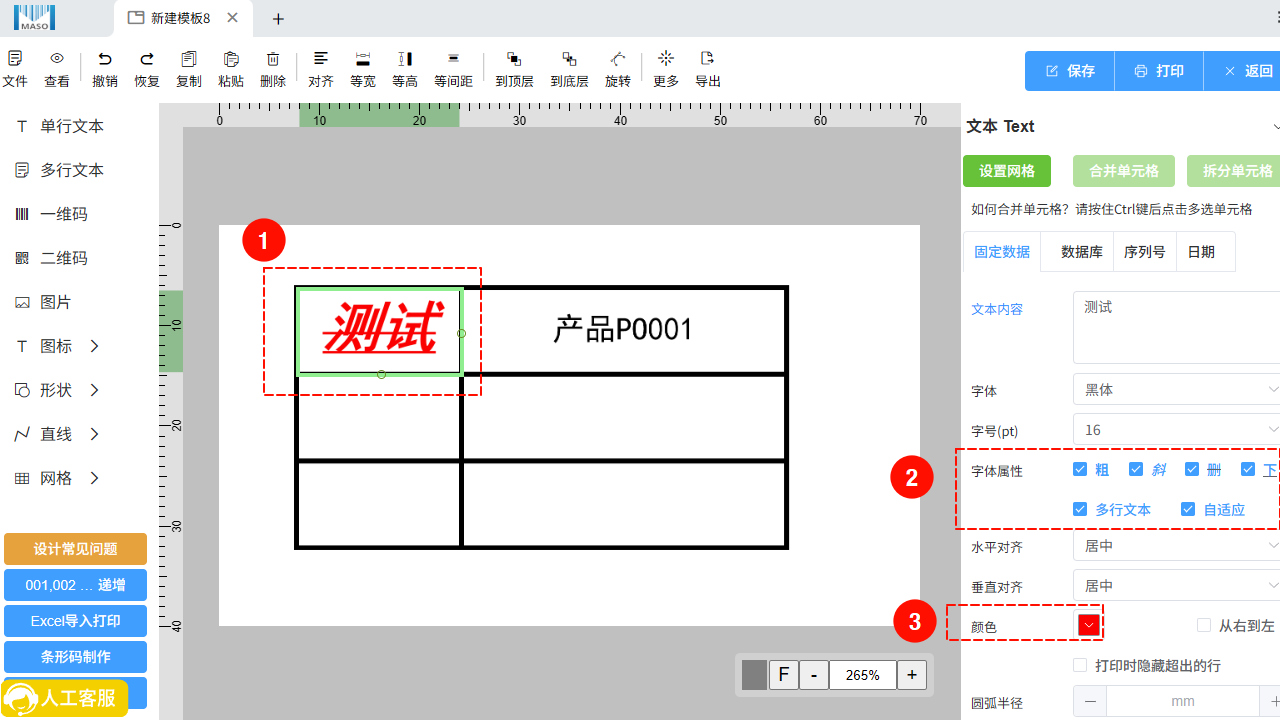1280x720 pixels.
Task: Select the 图片 image insert tool
Action: [62, 301]
